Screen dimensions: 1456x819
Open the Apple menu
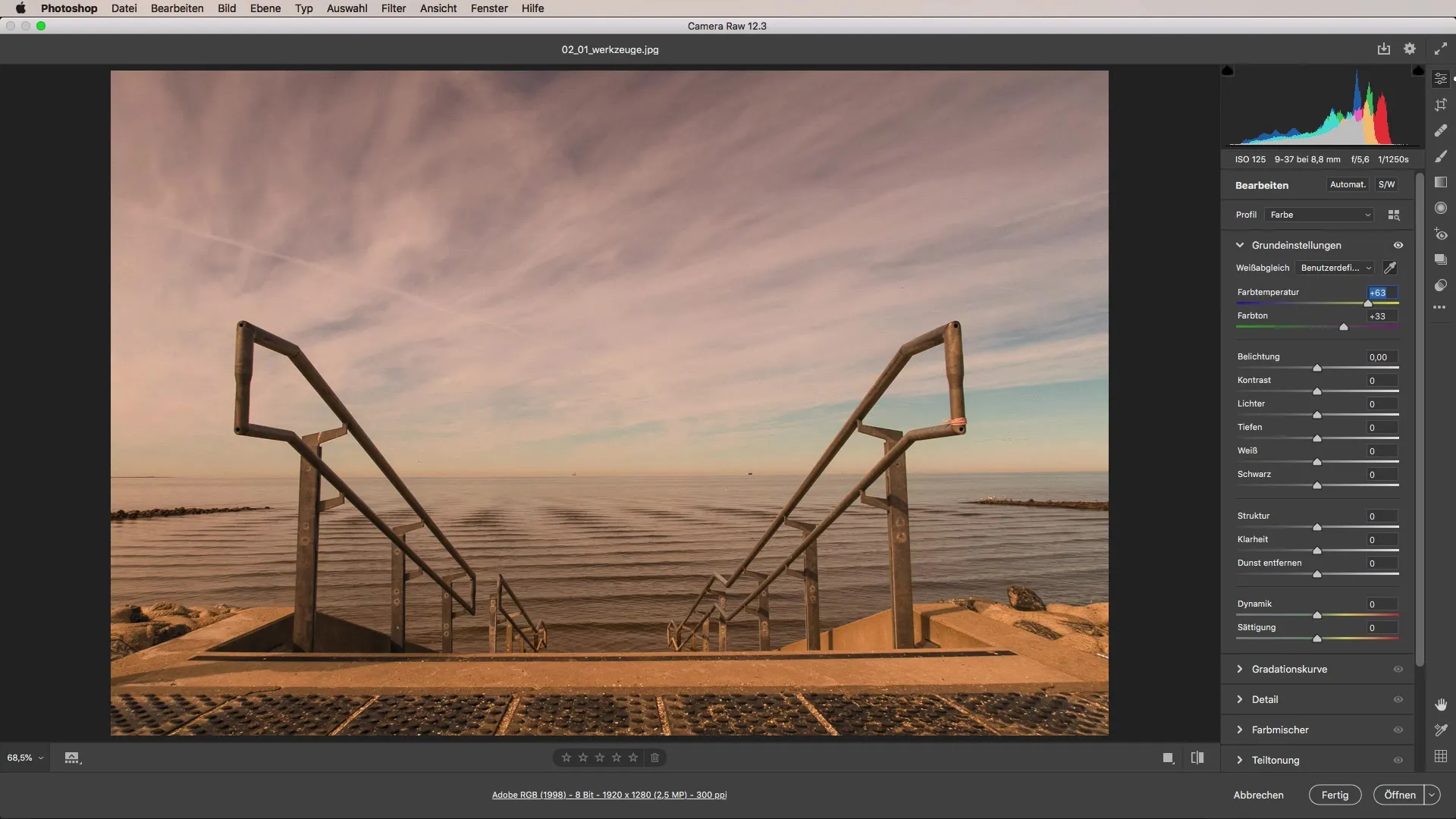click(20, 8)
